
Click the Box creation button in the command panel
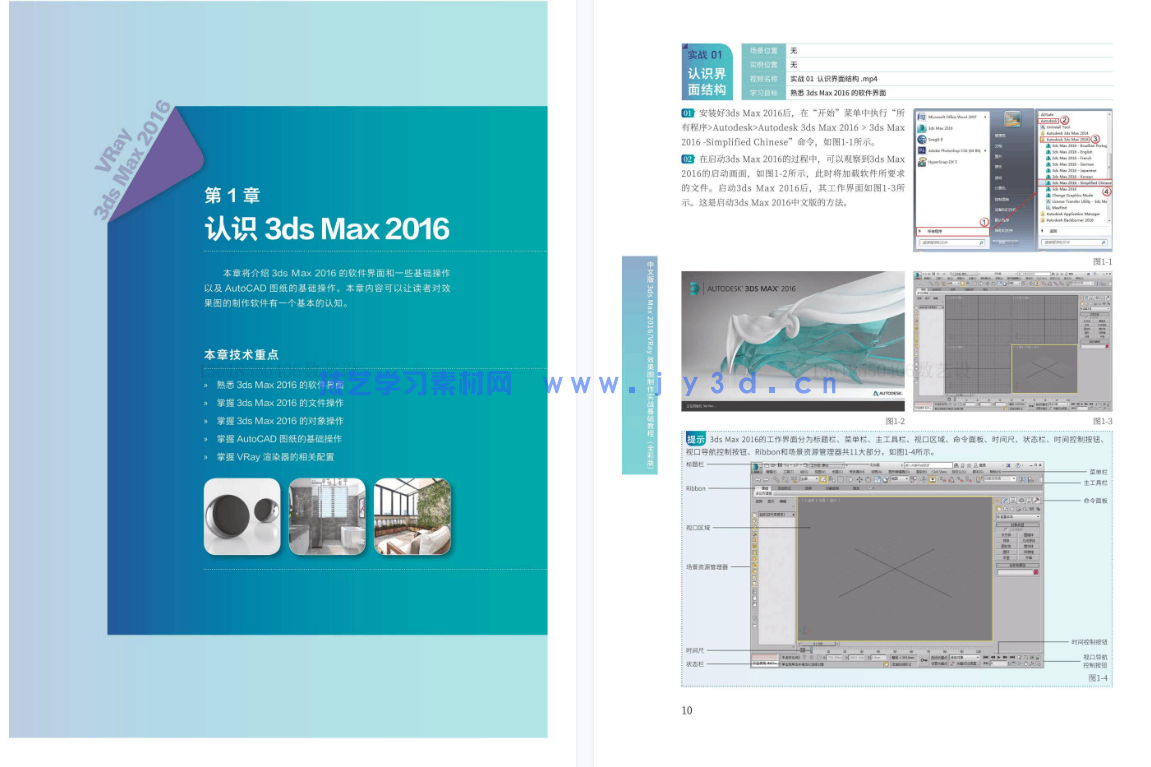click(x=1004, y=535)
